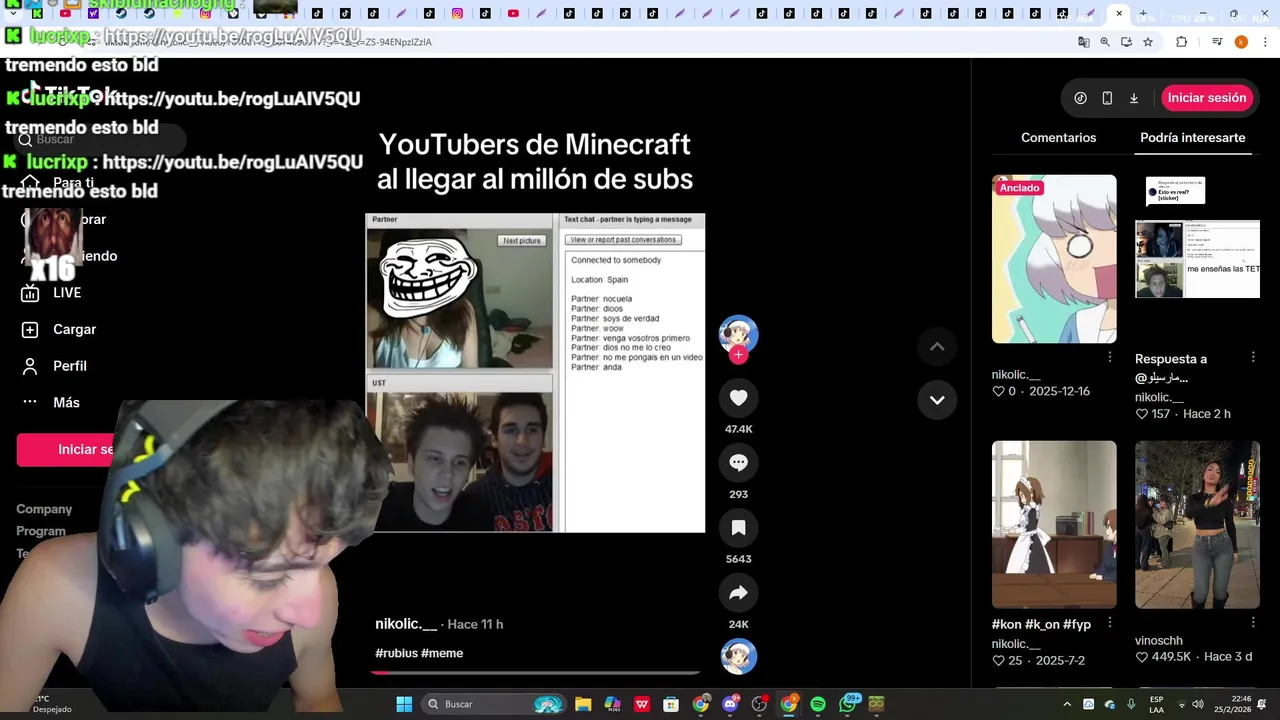The height and width of the screenshot is (720, 1280).
Task: Open the Windows Start menu
Action: [x=404, y=704]
